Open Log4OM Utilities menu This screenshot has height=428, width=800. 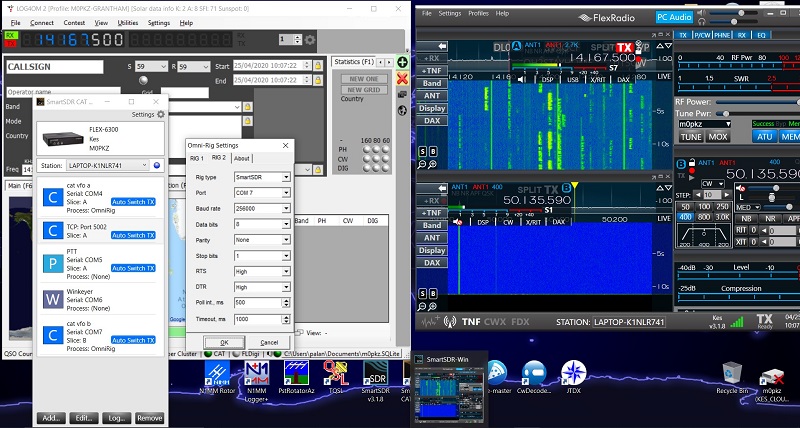[x=128, y=23]
